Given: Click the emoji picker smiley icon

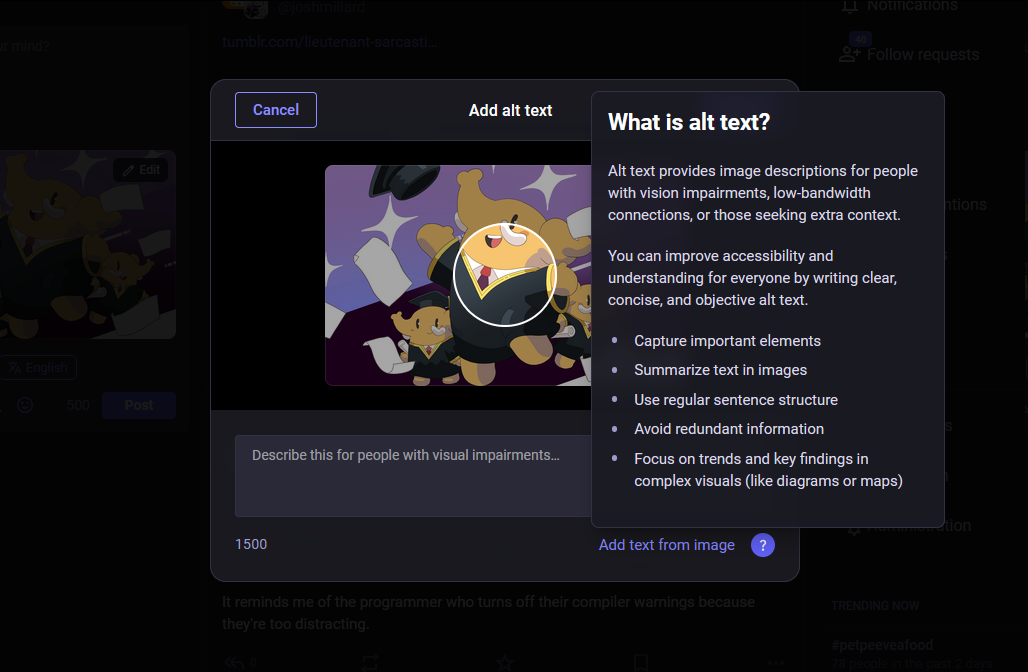Looking at the screenshot, I should pyautogui.click(x=25, y=405).
